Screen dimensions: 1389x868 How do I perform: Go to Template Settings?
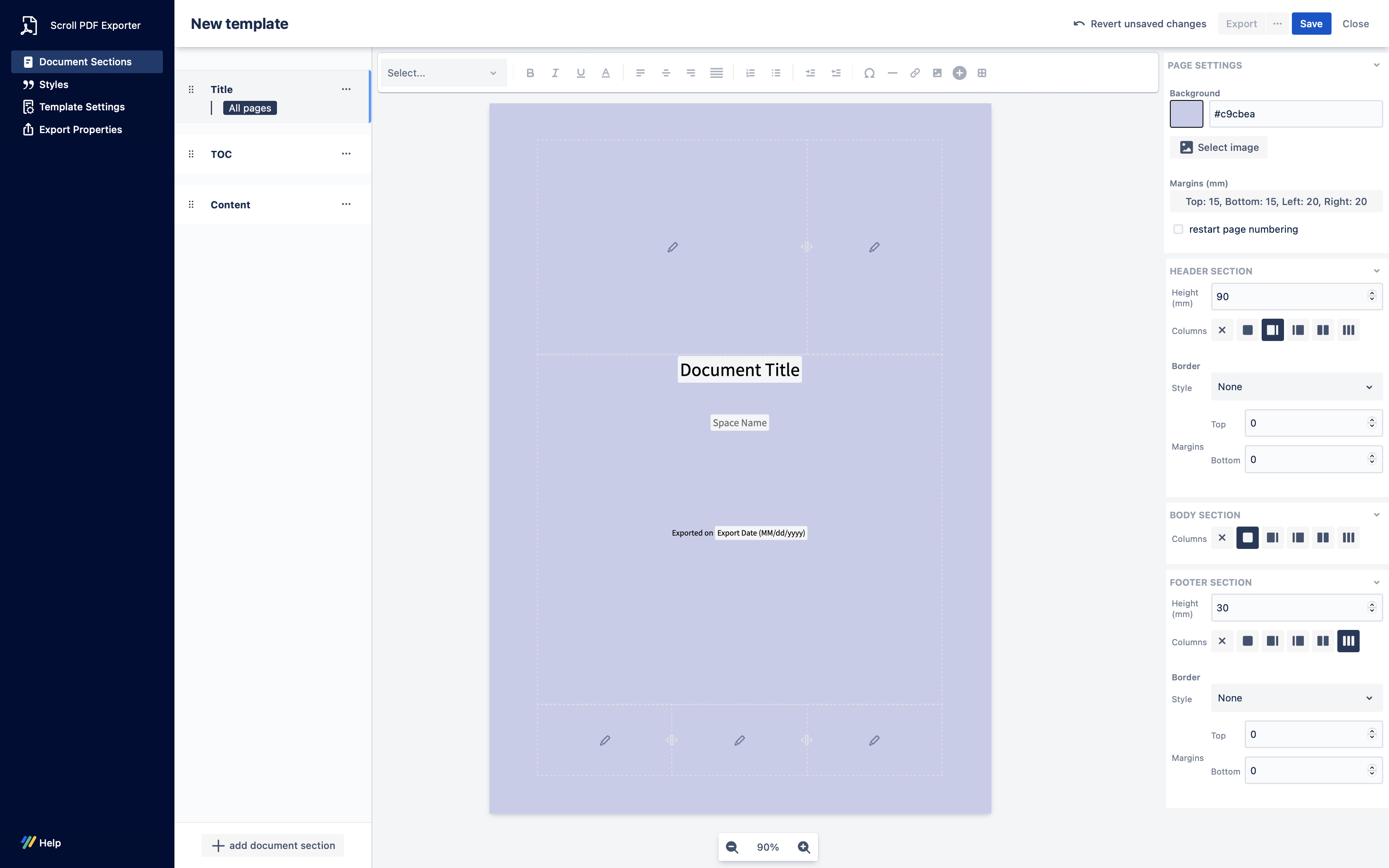click(x=81, y=107)
